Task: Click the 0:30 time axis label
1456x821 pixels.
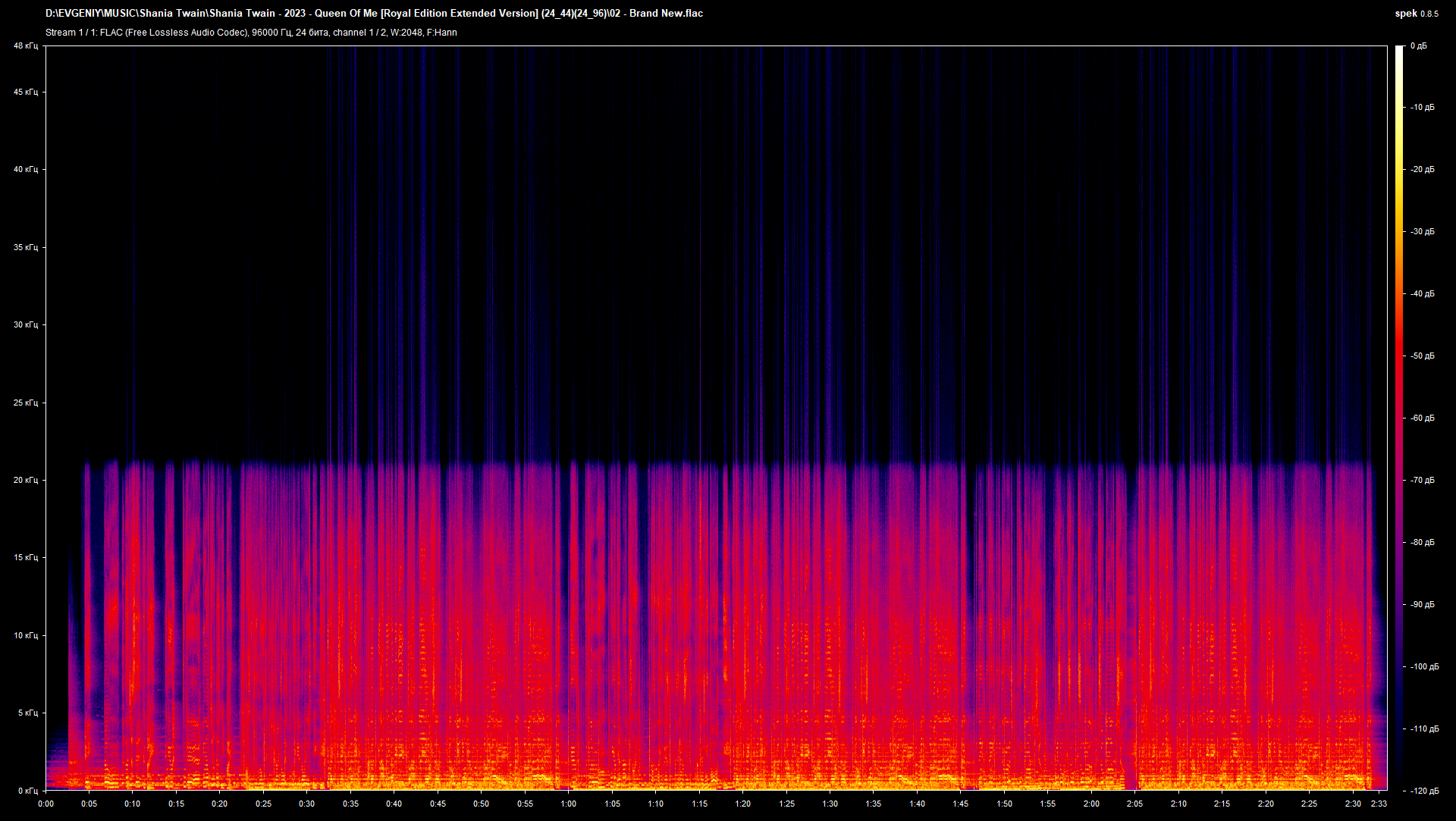Action: [x=306, y=804]
